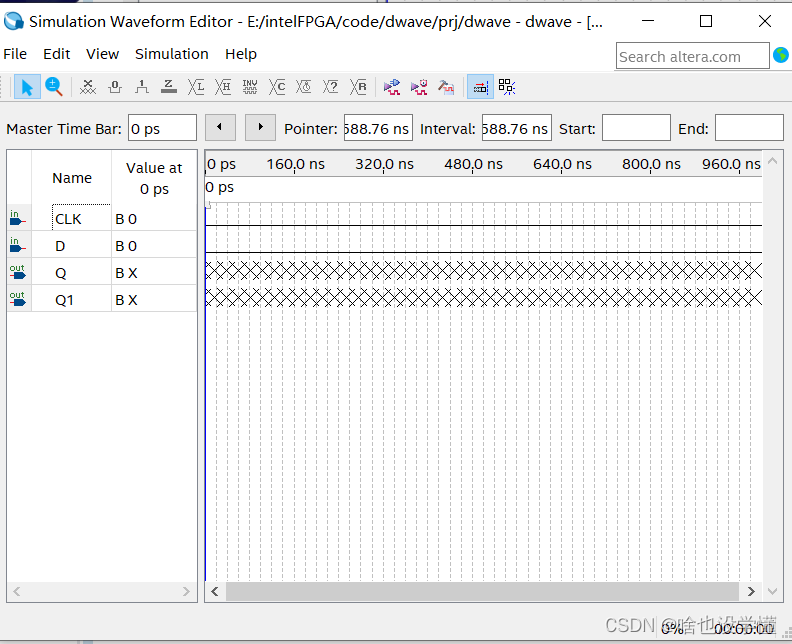
Task: Force Low (0) on selected waveform
Action: point(115,87)
